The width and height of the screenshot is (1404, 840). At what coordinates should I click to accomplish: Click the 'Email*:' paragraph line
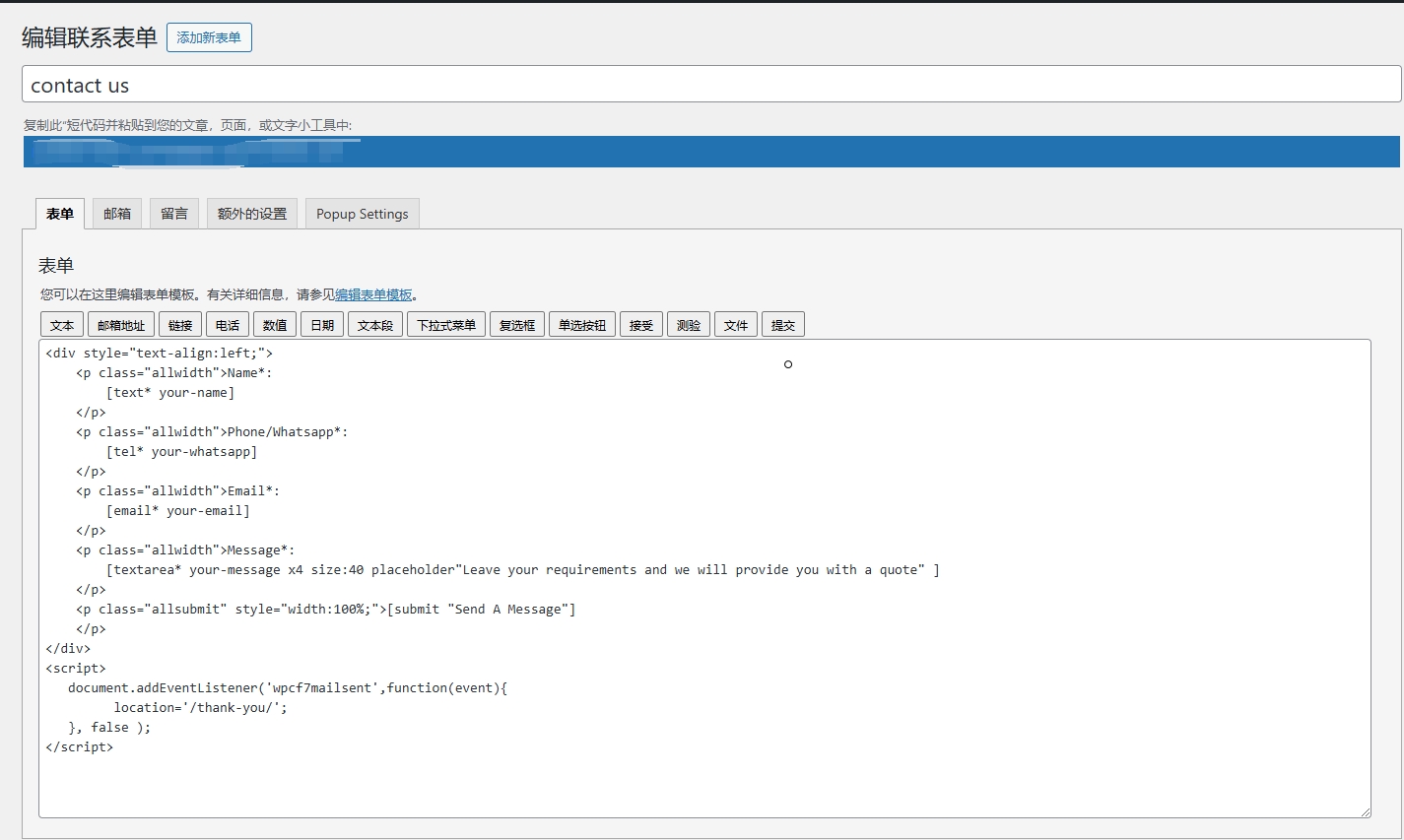point(178,491)
